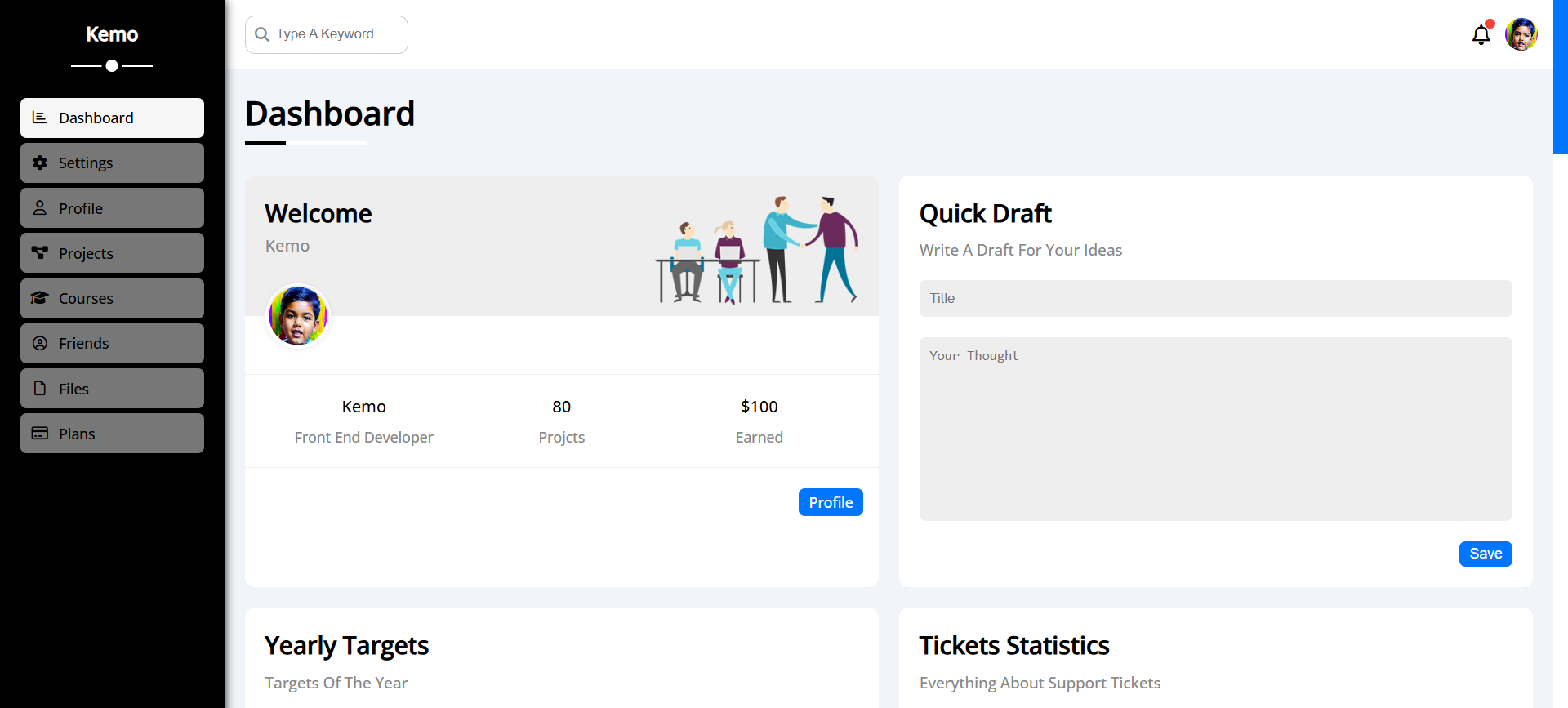The height and width of the screenshot is (708, 1568).
Task: Click the Dashboard chart icon in the sidebar
Action: pyautogui.click(x=39, y=118)
